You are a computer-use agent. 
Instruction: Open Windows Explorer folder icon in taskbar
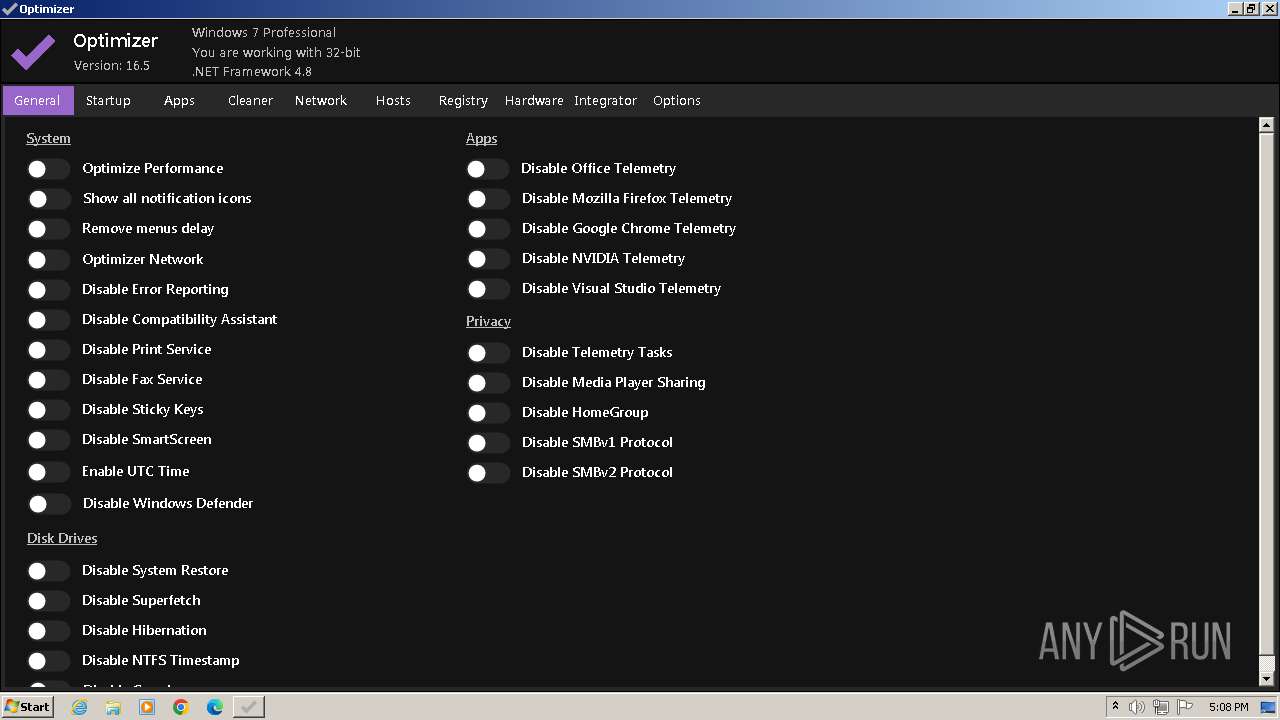pyautogui.click(x=113, y=707)
